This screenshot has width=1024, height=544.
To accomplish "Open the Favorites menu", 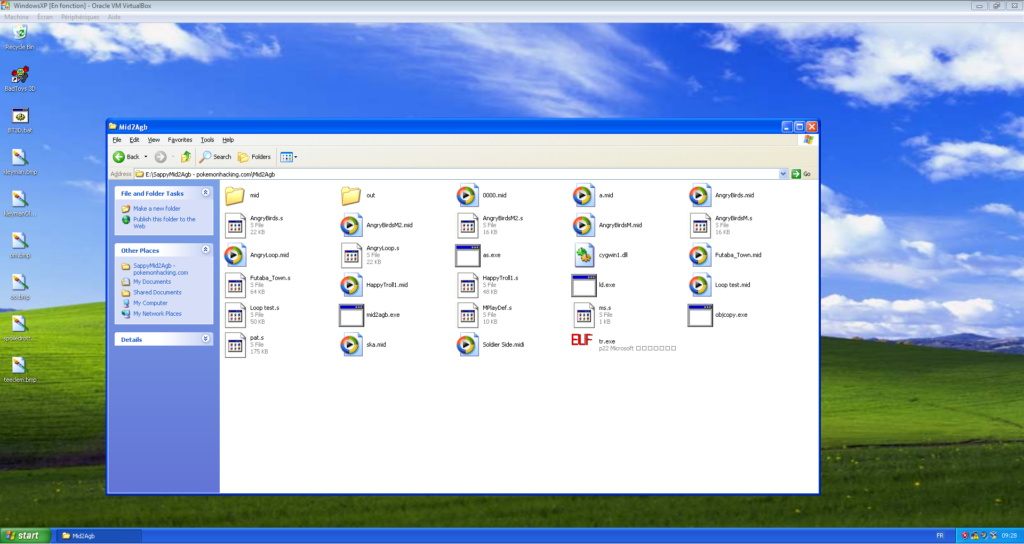I will [180, 140].
